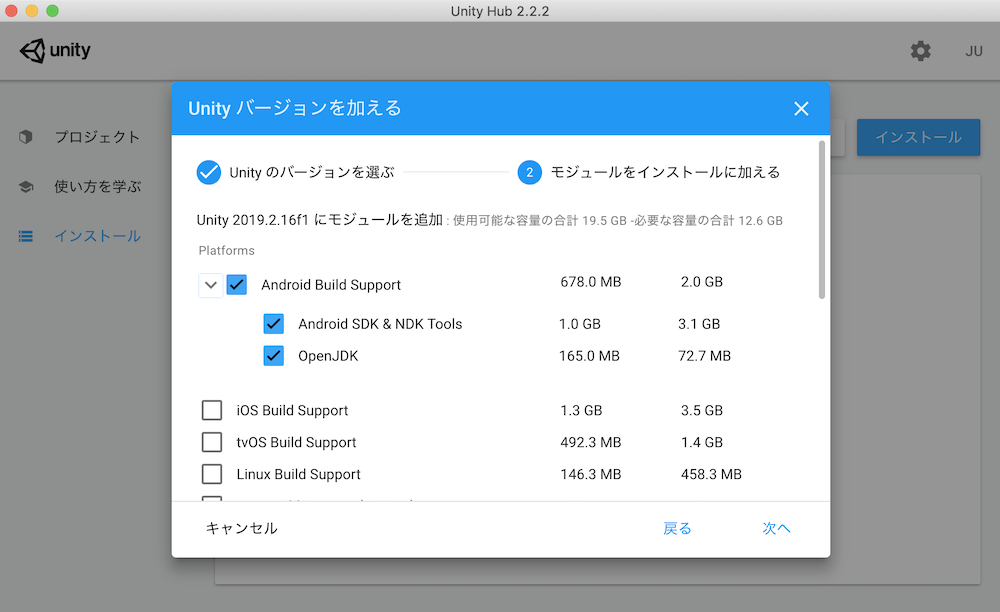Close the Unity バージョンを加える dialog
The height and width of the screenshot is (612, 1000).
[x=801, y=108]
